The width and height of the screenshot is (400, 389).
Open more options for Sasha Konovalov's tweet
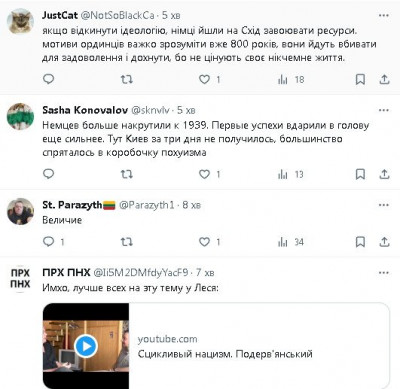[384, 110]
